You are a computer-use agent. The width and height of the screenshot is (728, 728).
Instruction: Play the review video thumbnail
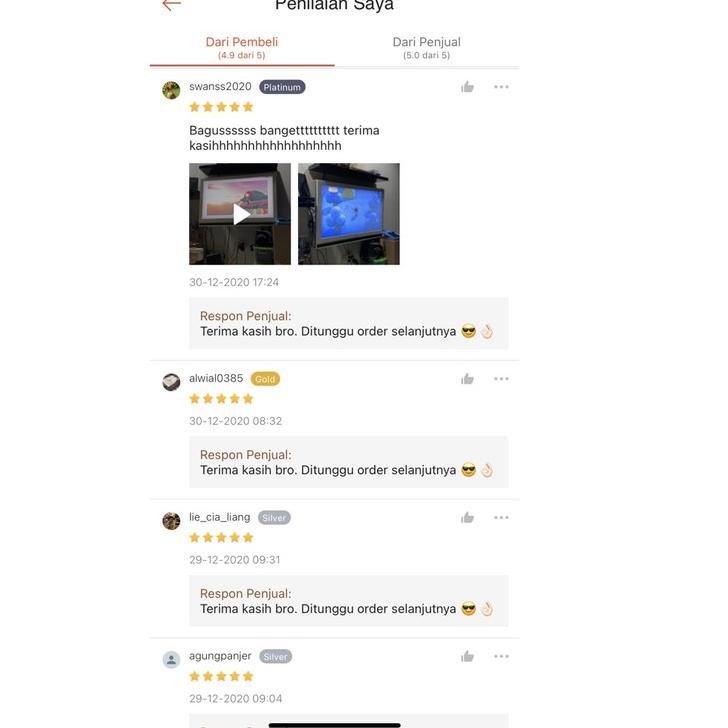(x=240, y=214)
